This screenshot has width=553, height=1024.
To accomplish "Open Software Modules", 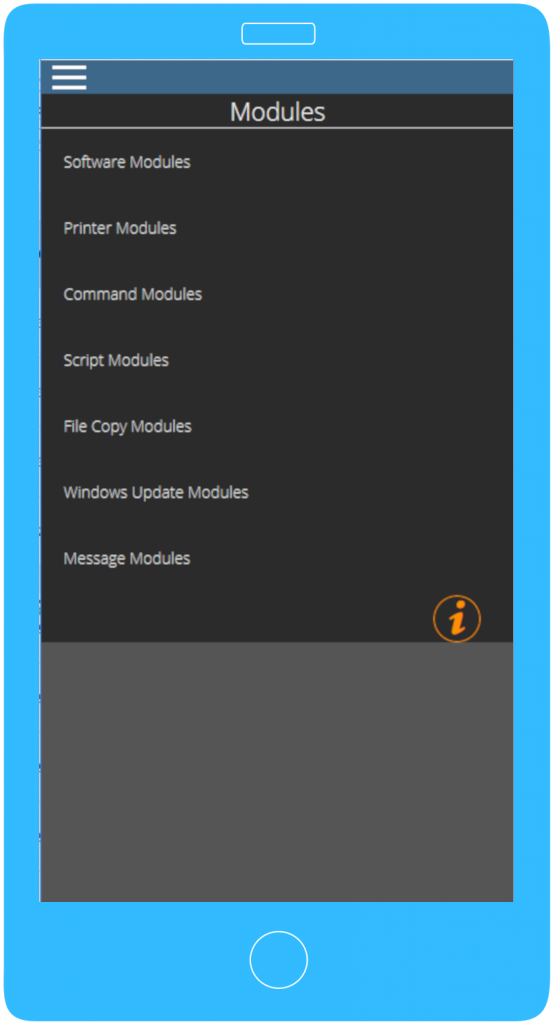I will 127,162.
